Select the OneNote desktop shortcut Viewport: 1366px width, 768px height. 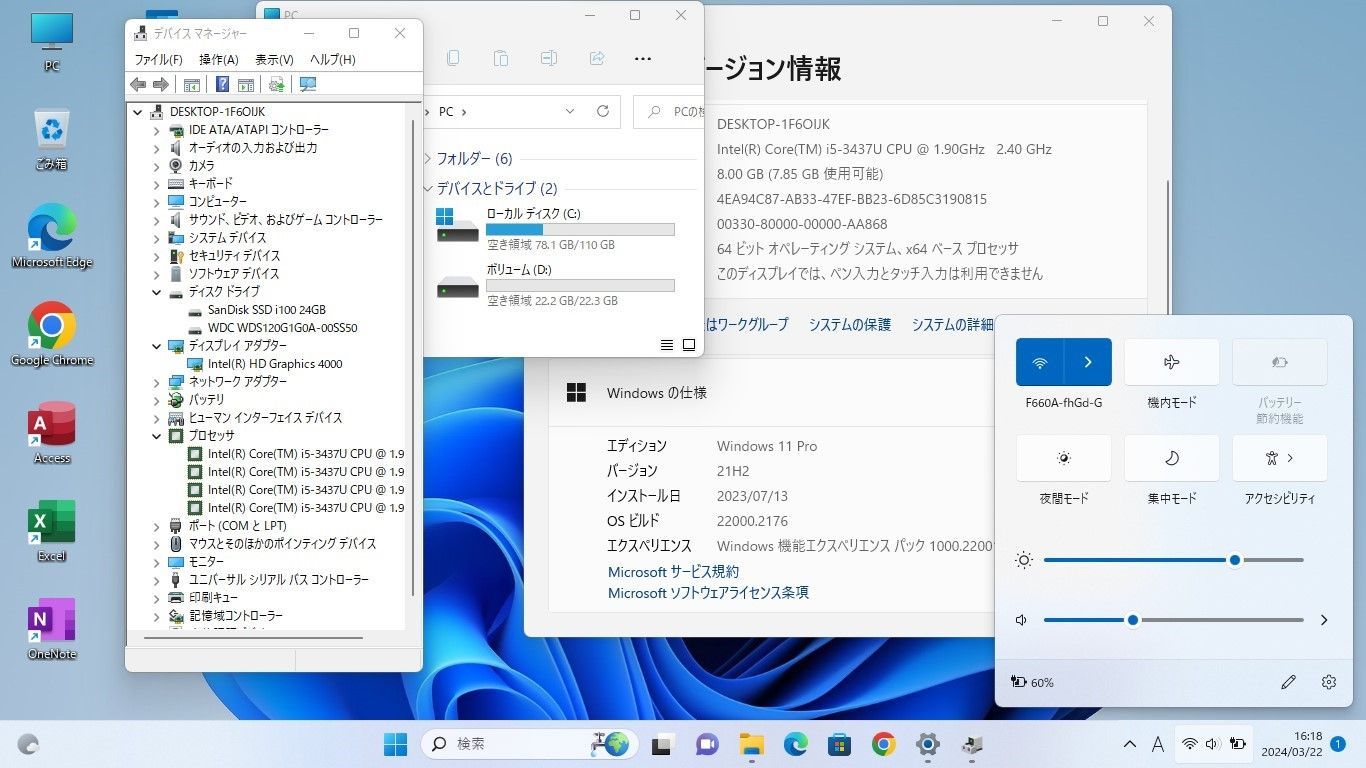click(52, 628)
